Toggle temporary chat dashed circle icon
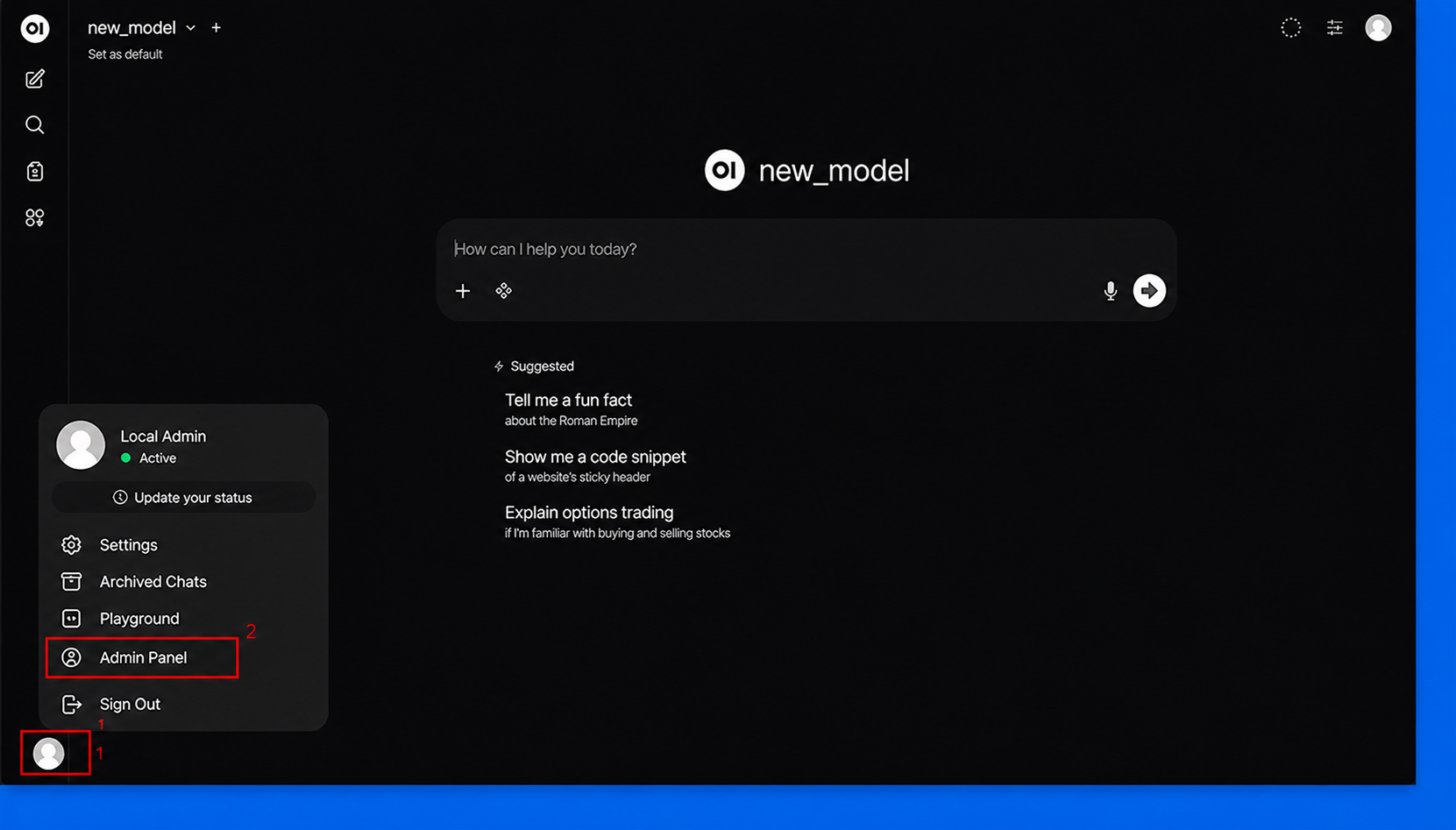This screenshot has width=1456, height=830. click(x=1290, y=28)
